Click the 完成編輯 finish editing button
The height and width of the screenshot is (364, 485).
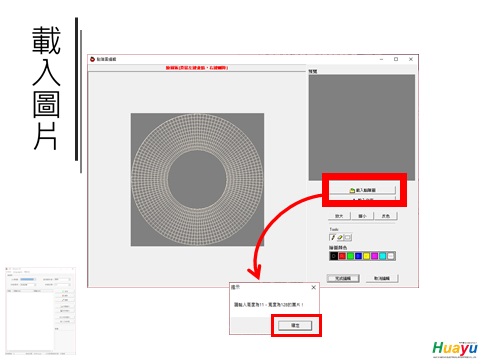point(343,278)
